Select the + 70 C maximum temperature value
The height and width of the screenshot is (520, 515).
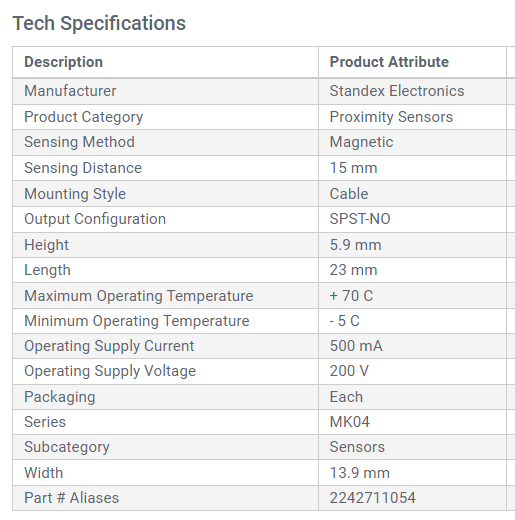(351, 296)
